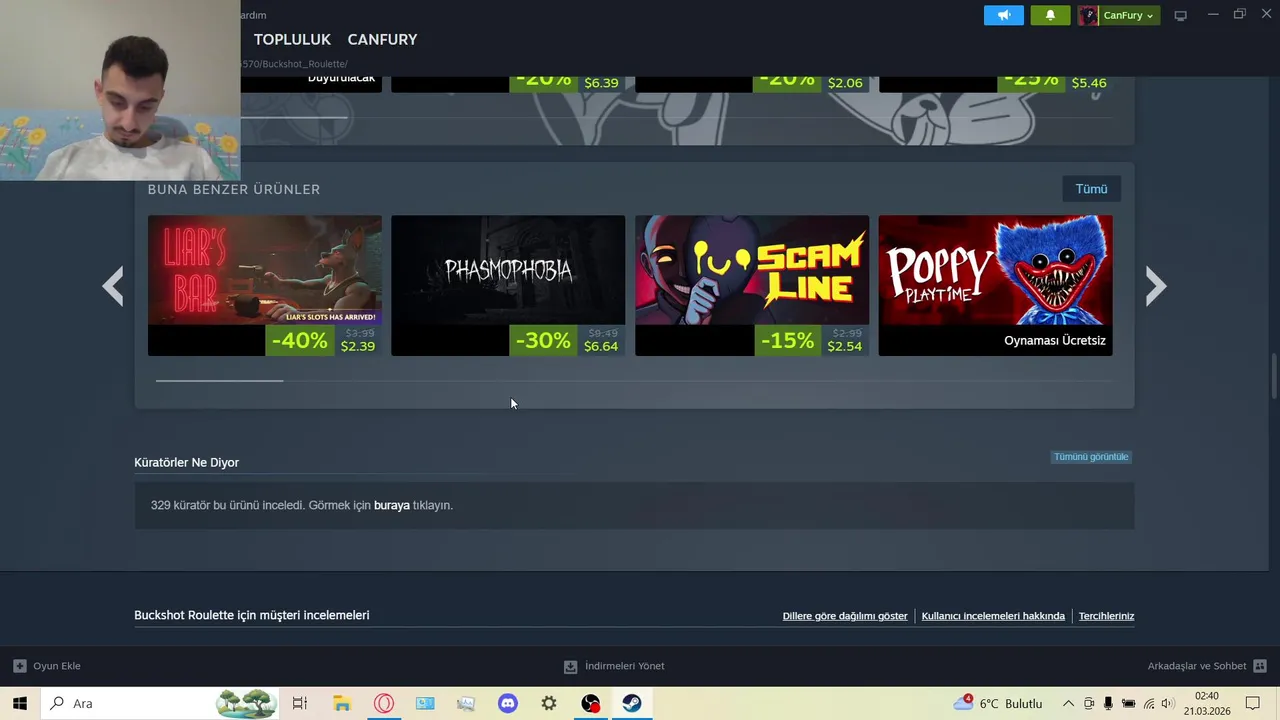The image size is (1280, 720).
Task: Open Steam announcements megaphone button
Action: [x=1003, y=15]
